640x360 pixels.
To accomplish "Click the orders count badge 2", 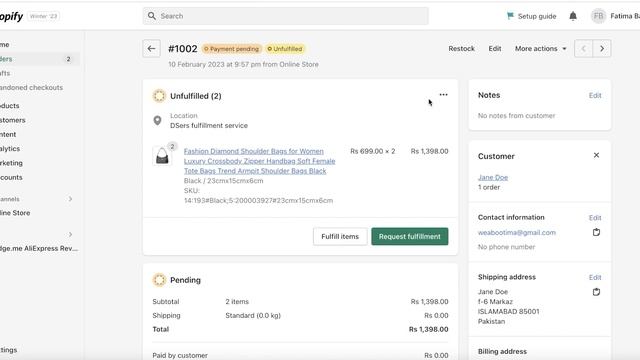I will [68, 59].
